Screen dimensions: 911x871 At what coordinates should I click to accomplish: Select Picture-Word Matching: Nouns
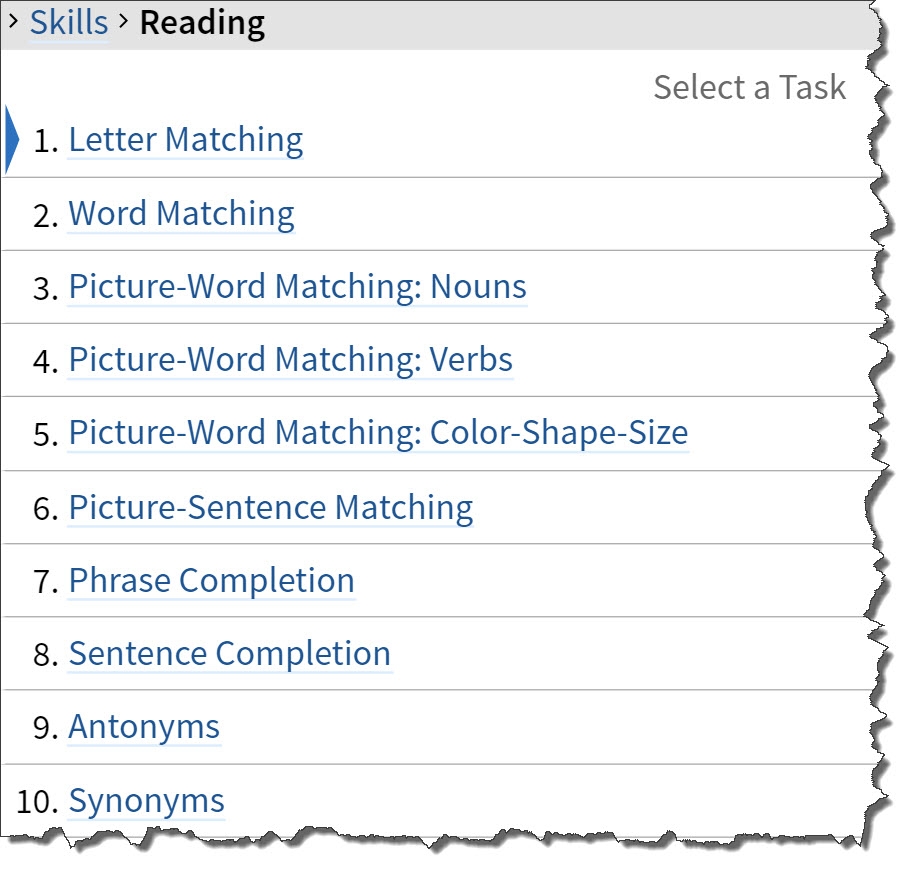coord(297,286)
